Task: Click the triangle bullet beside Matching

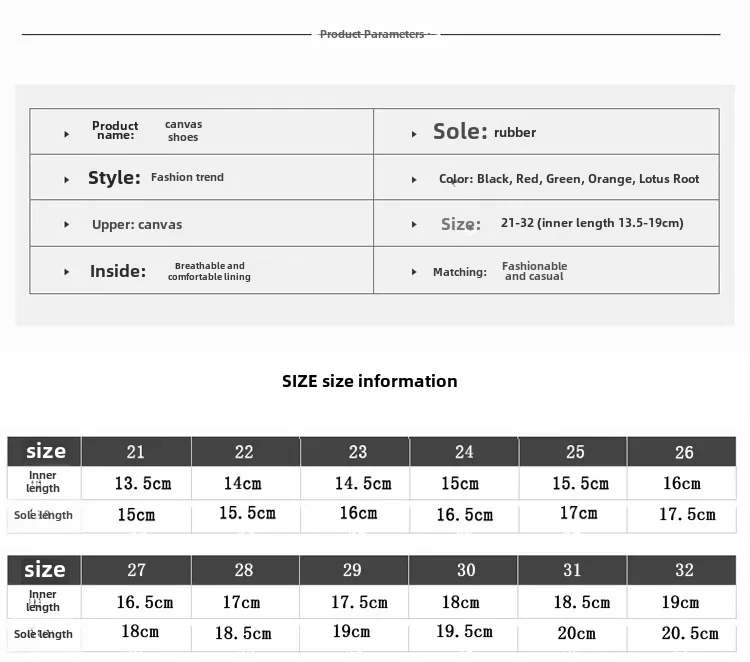Action: [414, 272]
